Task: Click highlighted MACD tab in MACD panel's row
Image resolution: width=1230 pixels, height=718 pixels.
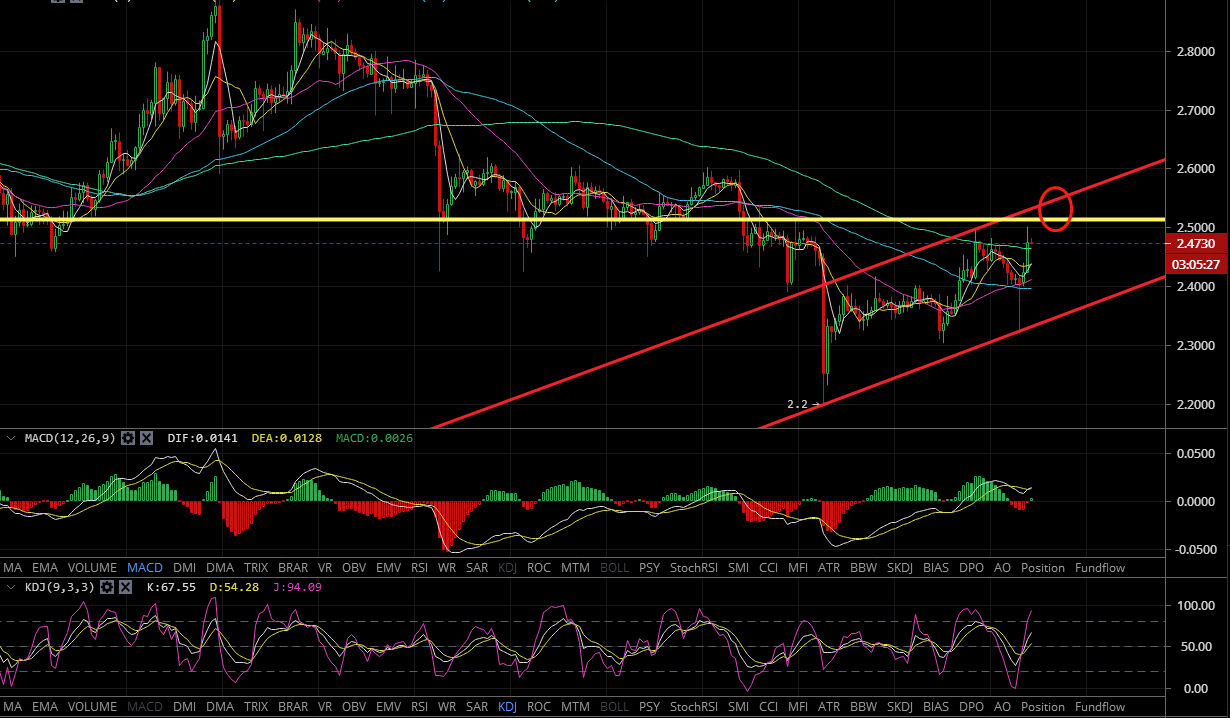Action: click(x=144, y=567)
